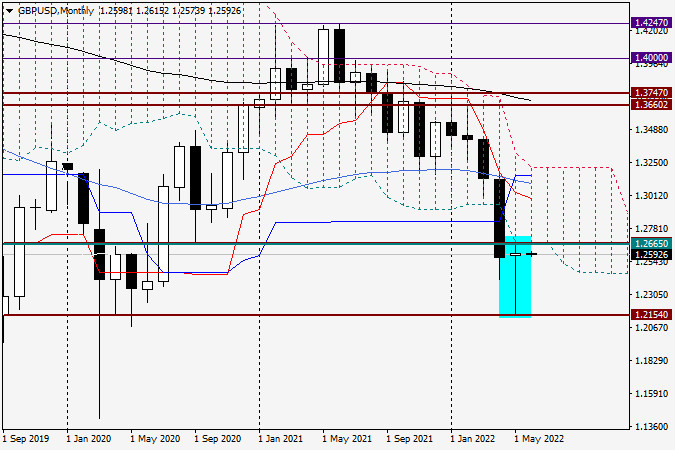This screenshot has height=450, width=675.
Task: Click the 1.32500 price scale value
Action: 652,162
